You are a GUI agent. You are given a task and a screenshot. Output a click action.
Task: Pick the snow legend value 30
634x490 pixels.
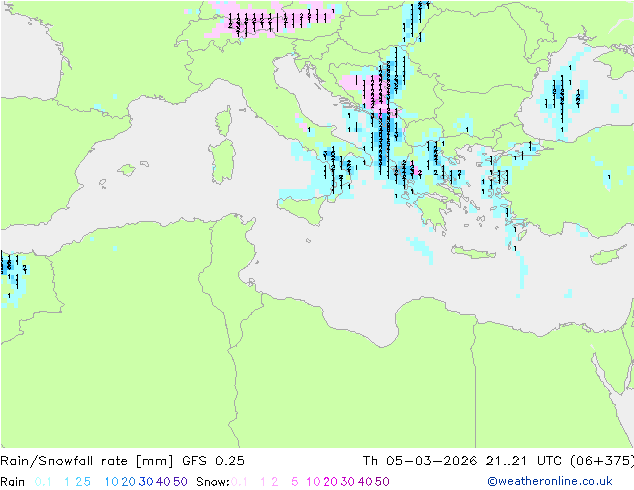(348, 482)
